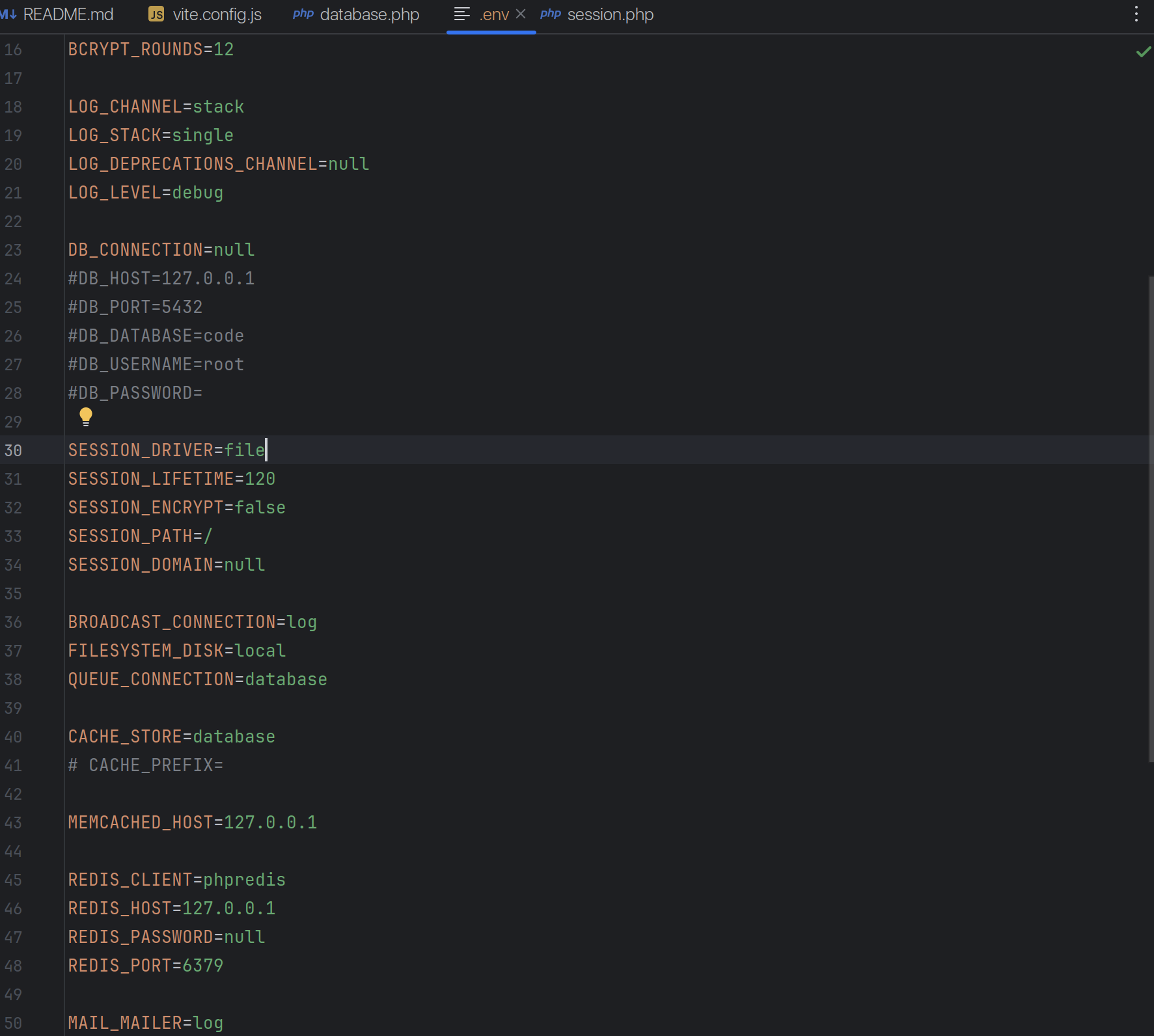
Task: Click line number 30 in gutter
Action: (x=13, y=450)
